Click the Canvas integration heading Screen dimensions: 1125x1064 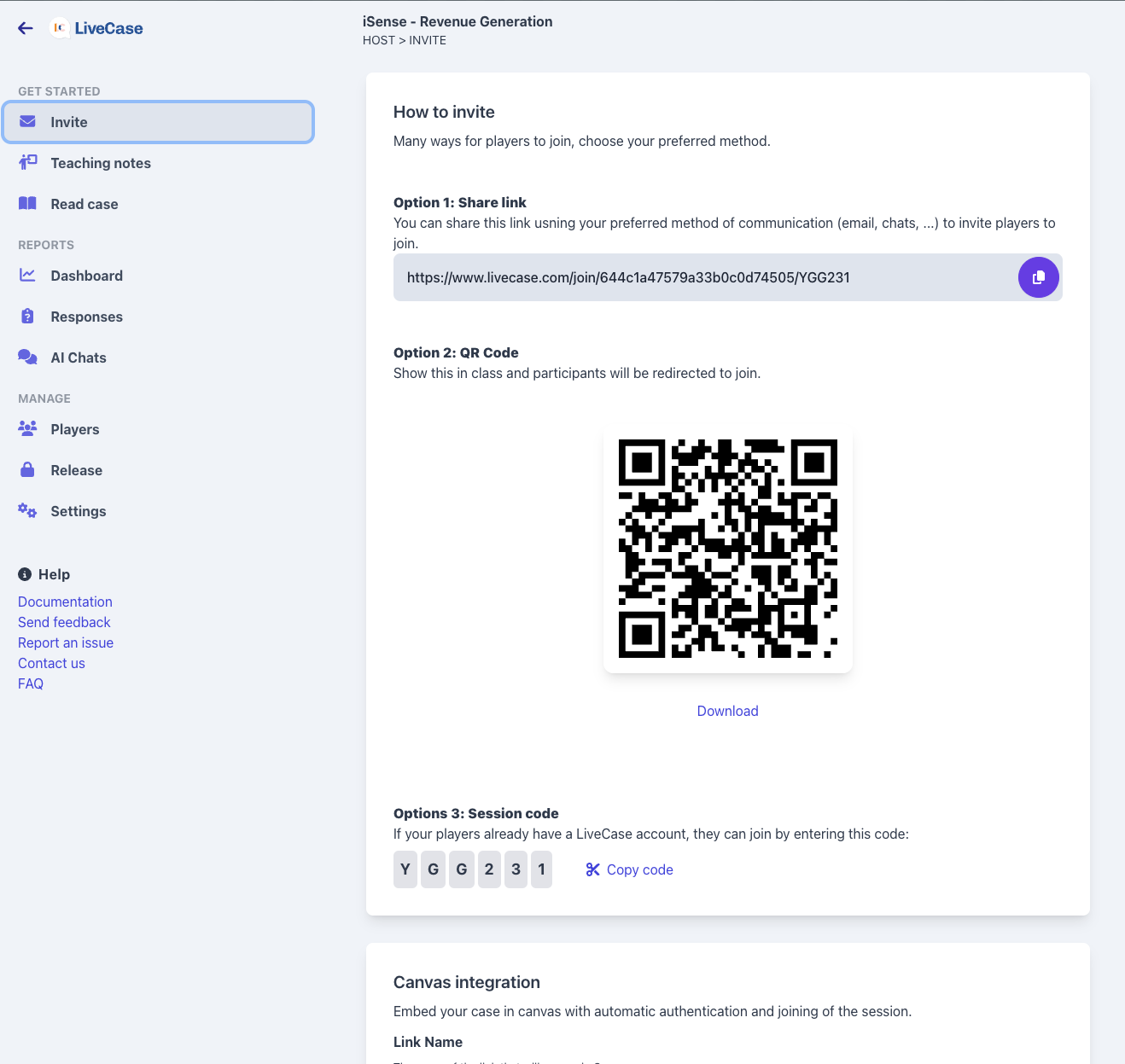(467, 982)
